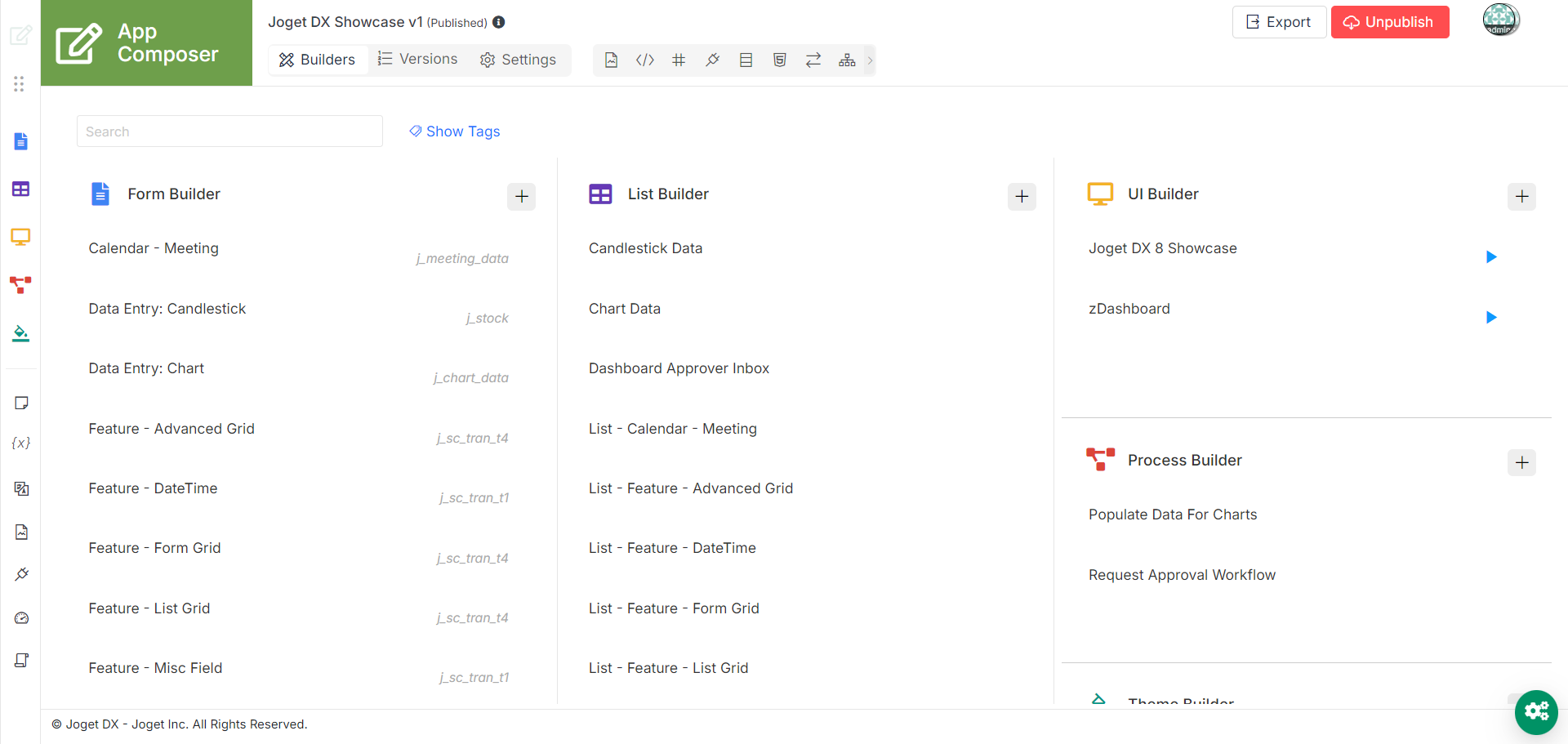Open the Settings tab

[518, 60]
